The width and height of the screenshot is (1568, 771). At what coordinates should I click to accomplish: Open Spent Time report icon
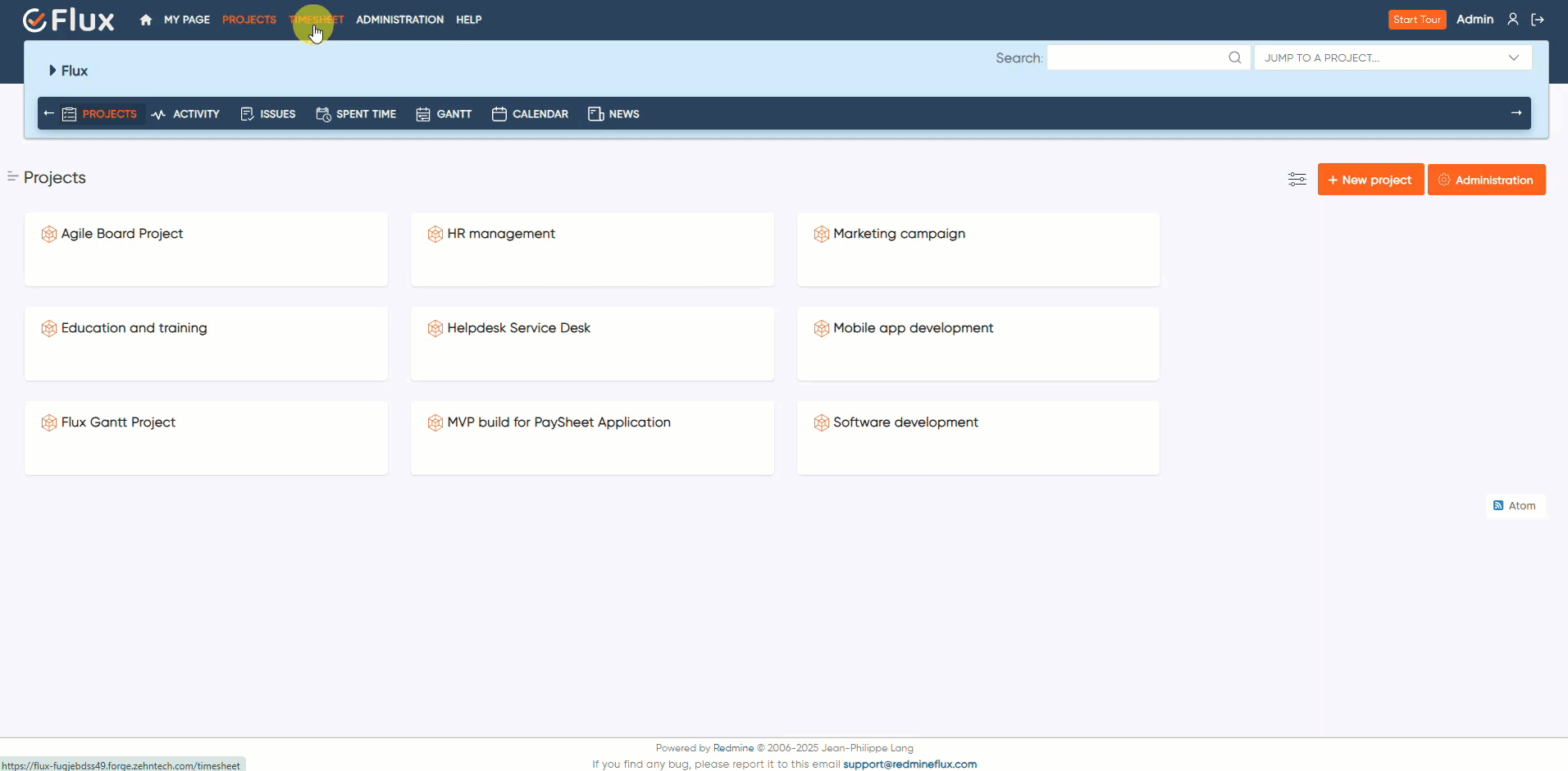point(322,114)
